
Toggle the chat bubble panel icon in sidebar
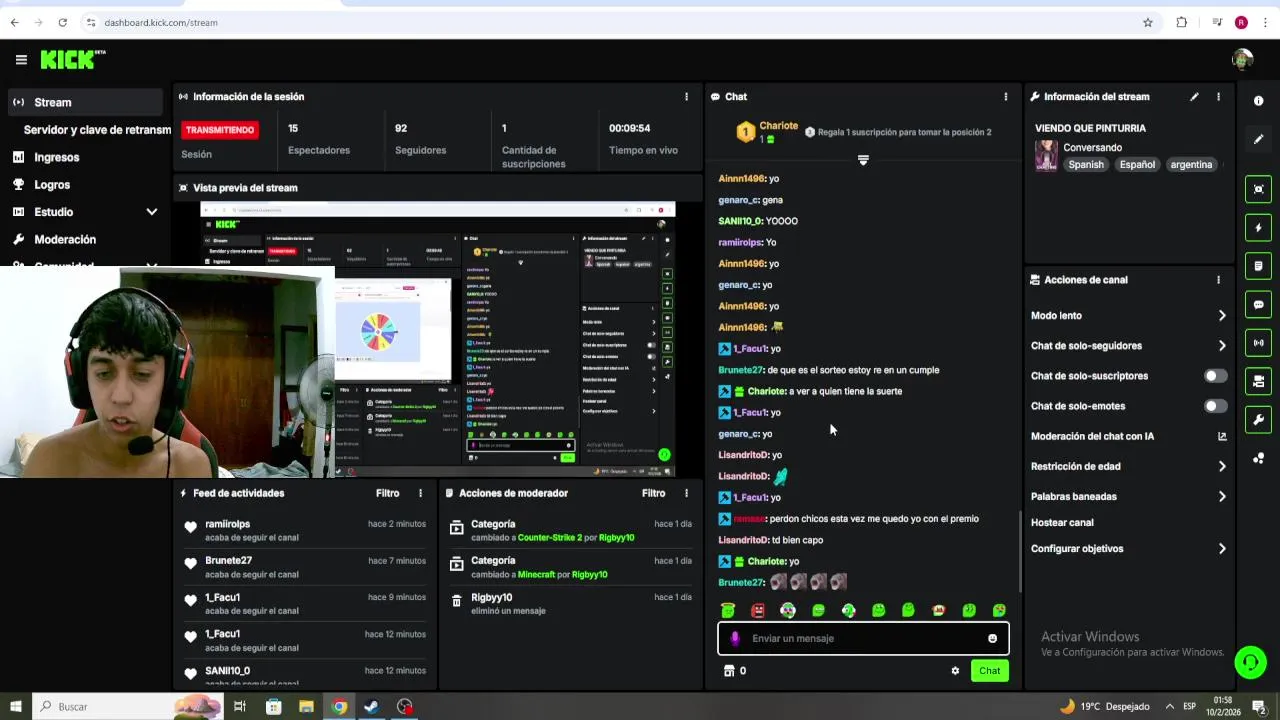(1258, 304)
